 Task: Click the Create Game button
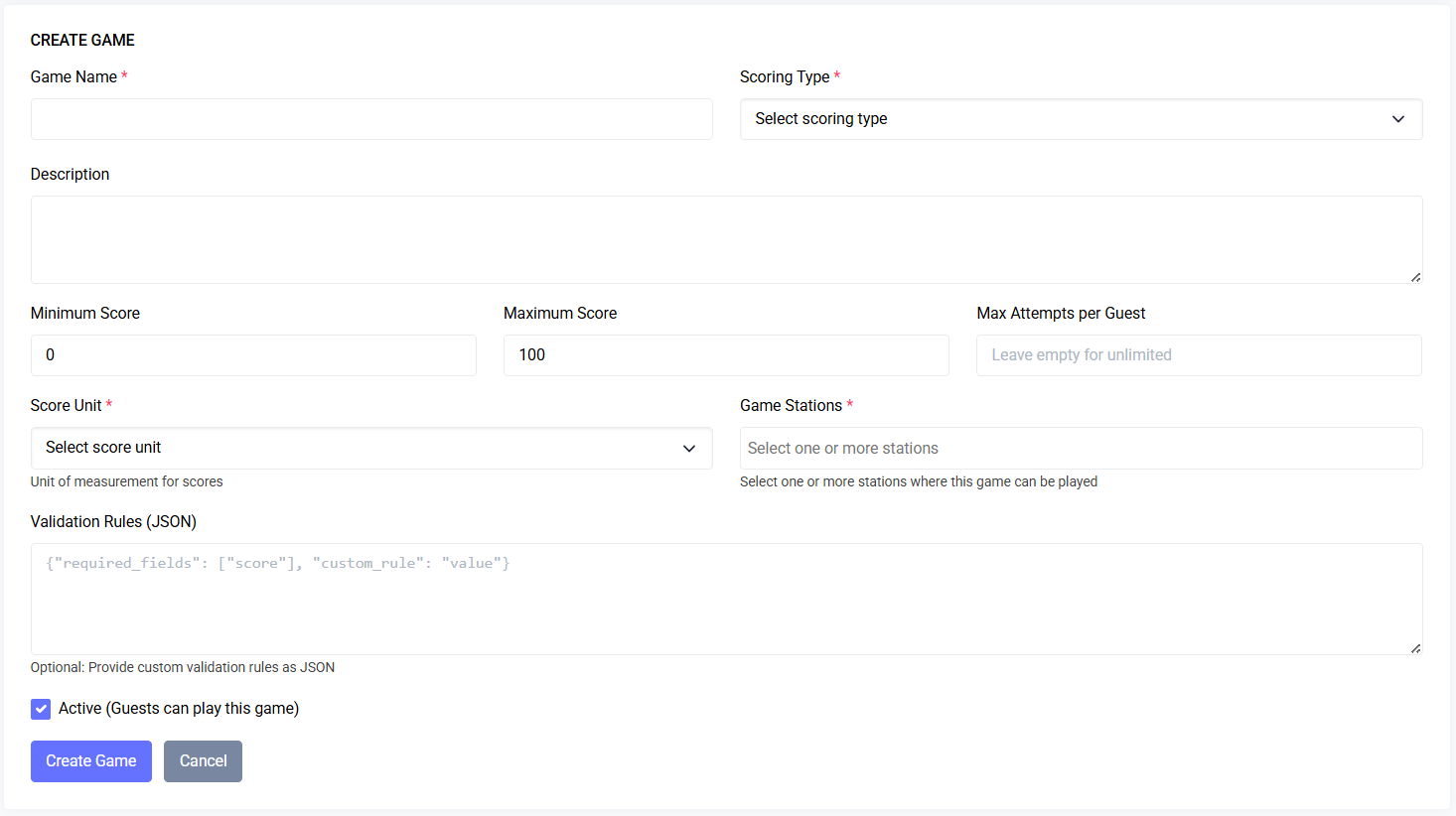90,760
